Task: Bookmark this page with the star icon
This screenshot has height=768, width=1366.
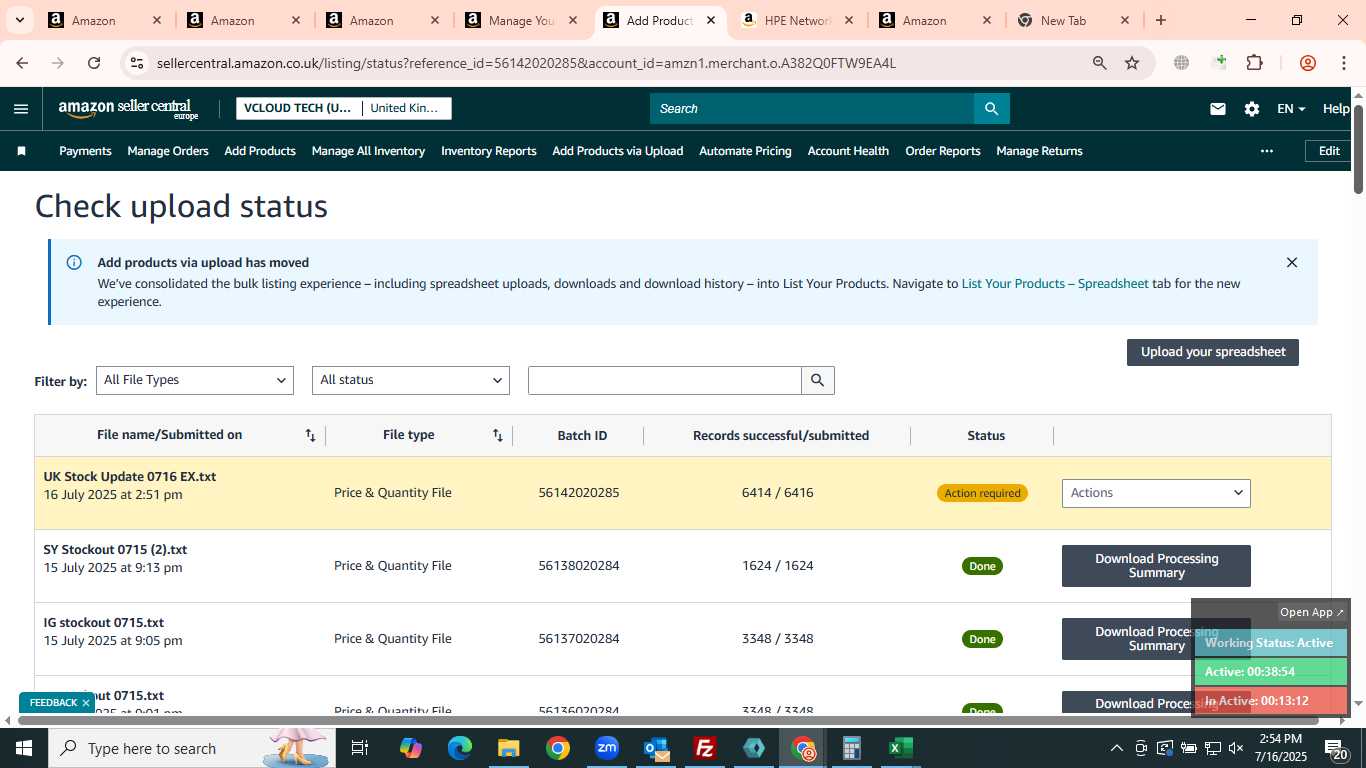Action: 1132,63
